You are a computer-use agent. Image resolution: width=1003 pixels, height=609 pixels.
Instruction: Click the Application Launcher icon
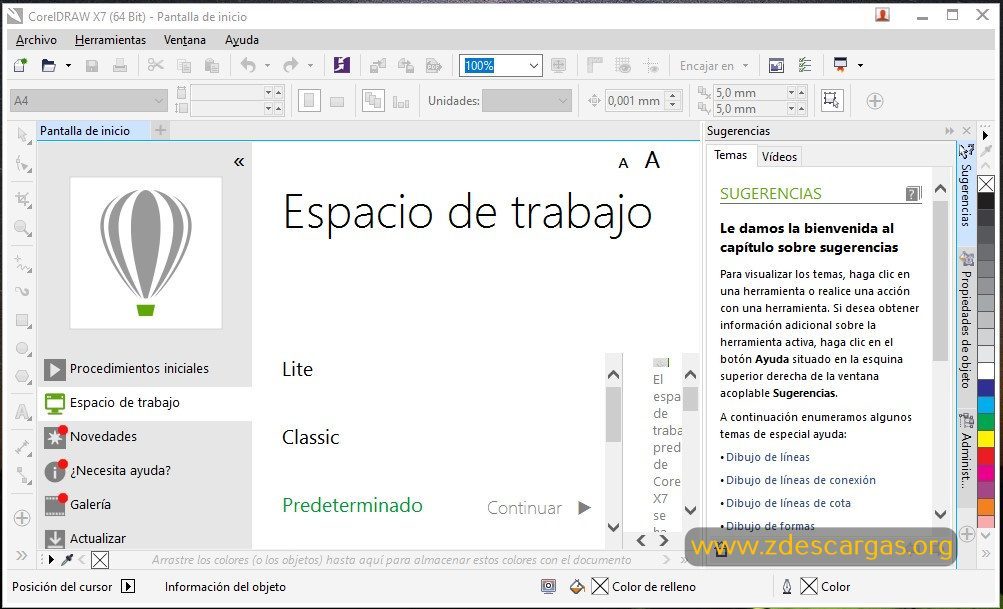pos(841,65)
